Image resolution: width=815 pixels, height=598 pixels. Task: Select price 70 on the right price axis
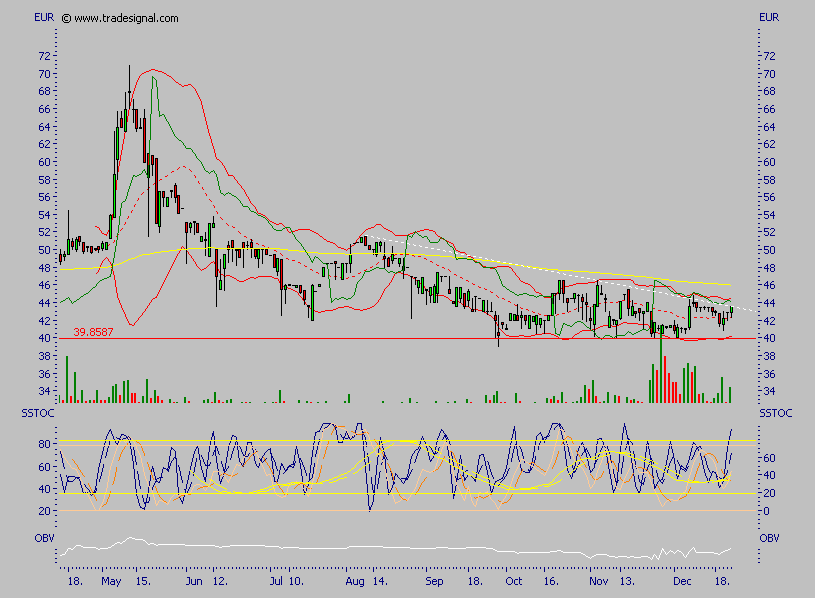[769, 74]
